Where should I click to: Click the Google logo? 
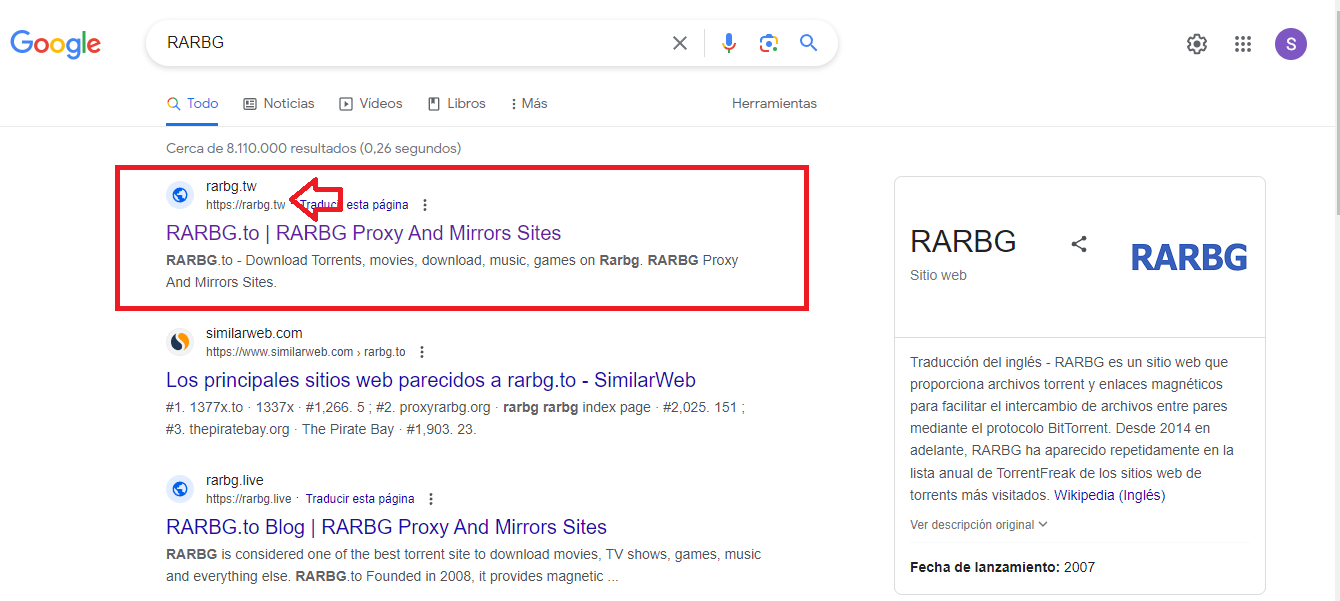[56, 44]
